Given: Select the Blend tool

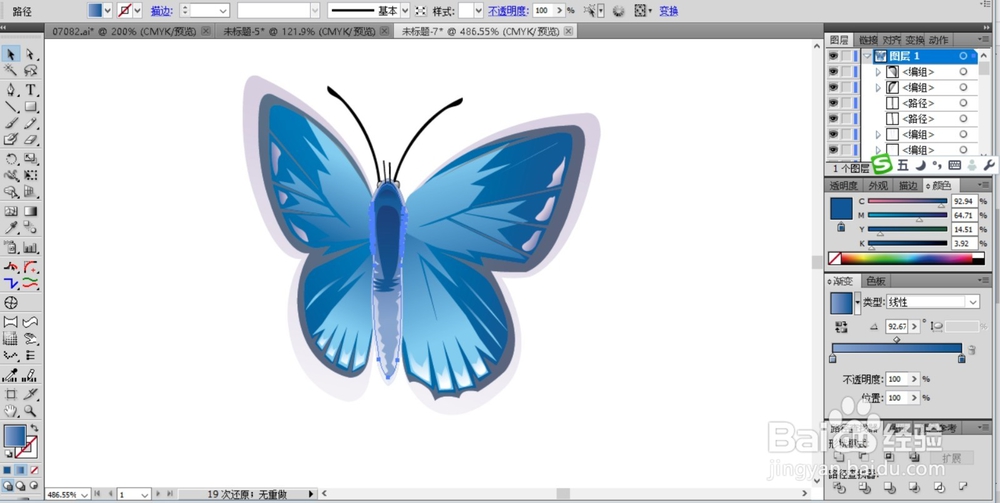Looking at the screenshot, I should tap(30, 228).
